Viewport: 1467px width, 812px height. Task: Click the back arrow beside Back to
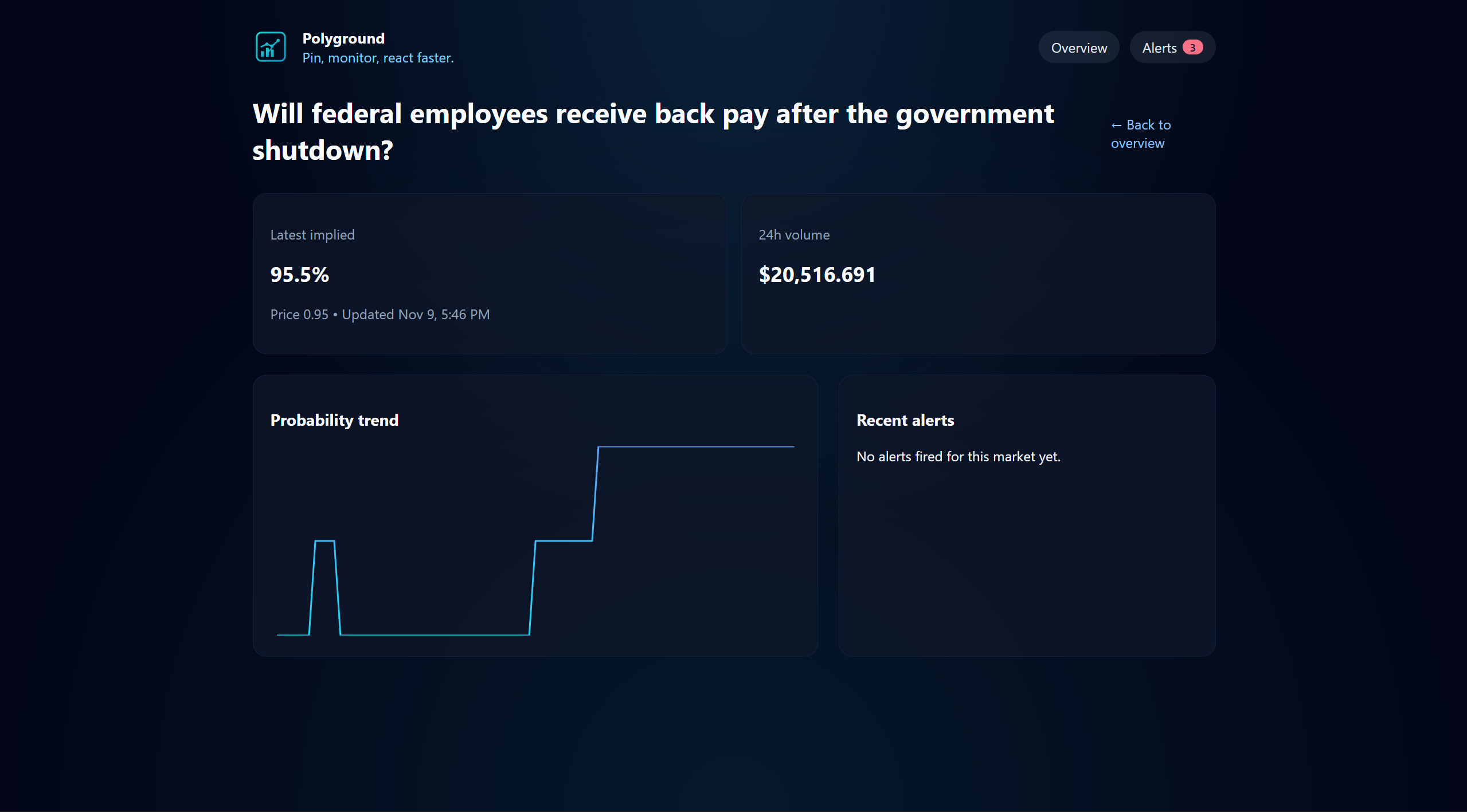point(1116,125)
